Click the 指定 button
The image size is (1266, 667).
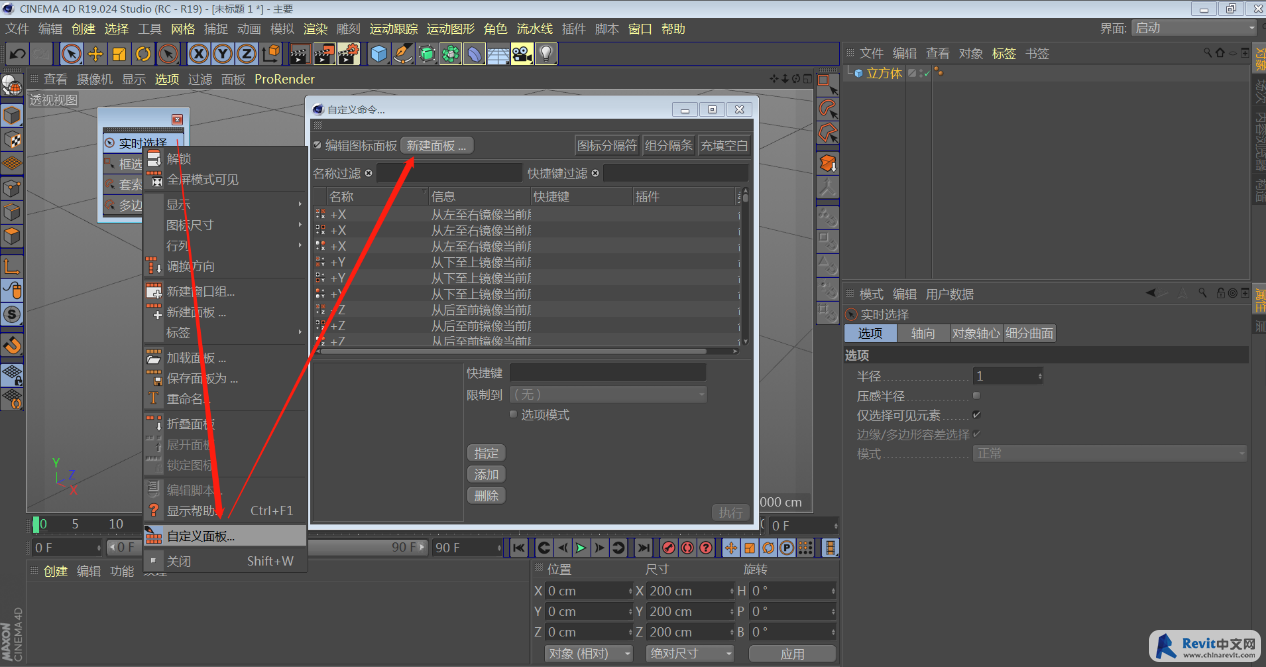tap(486, 453)
